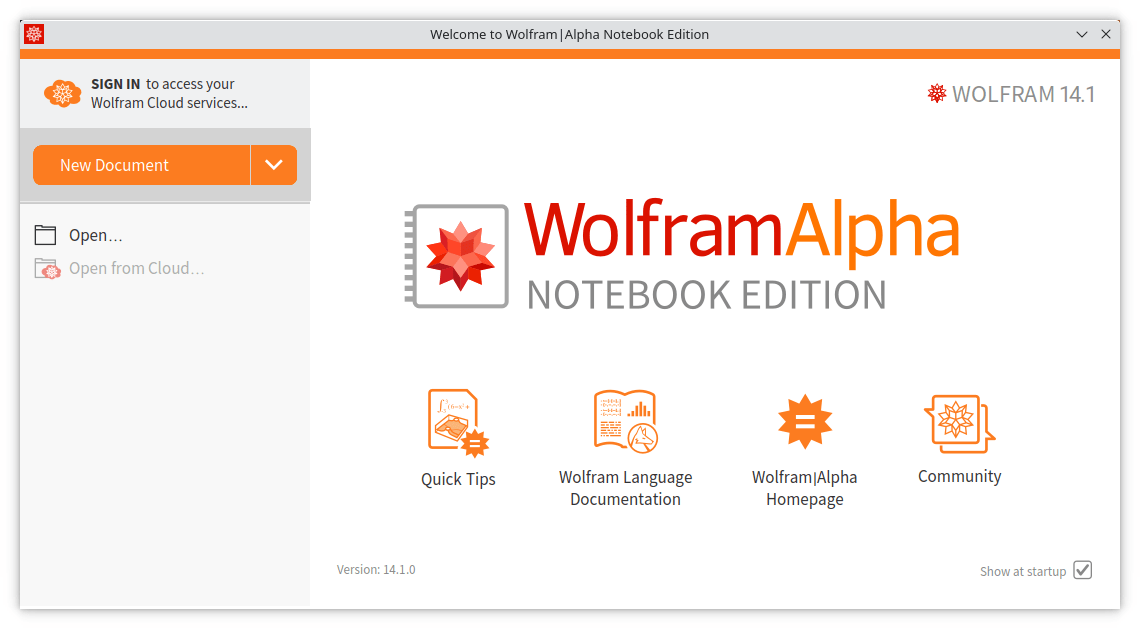The image size is (1140, 629).
Task: Click the Wolfram app icon in title bar
Action: click(x=34, y=34)
